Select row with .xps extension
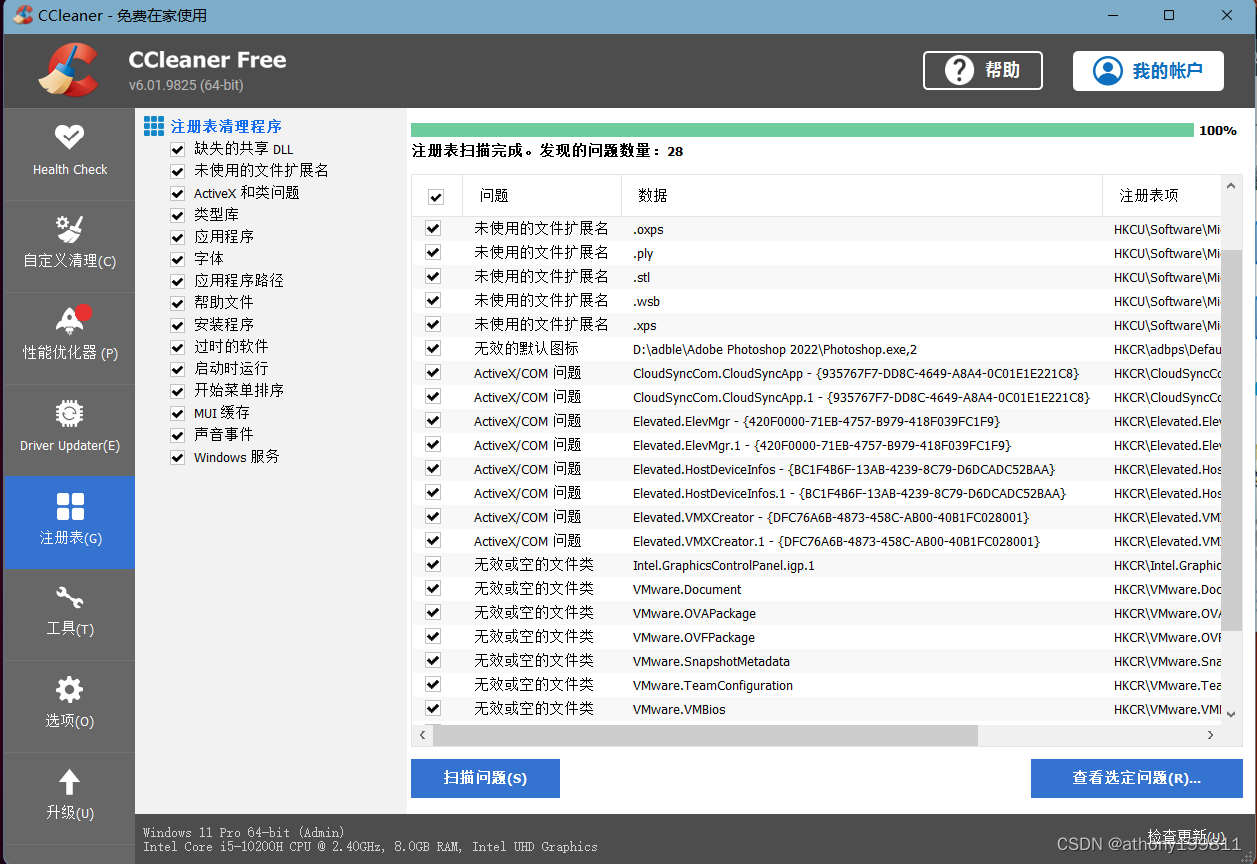The height and width of the screenshot is (864, 1257). (816, 325)
